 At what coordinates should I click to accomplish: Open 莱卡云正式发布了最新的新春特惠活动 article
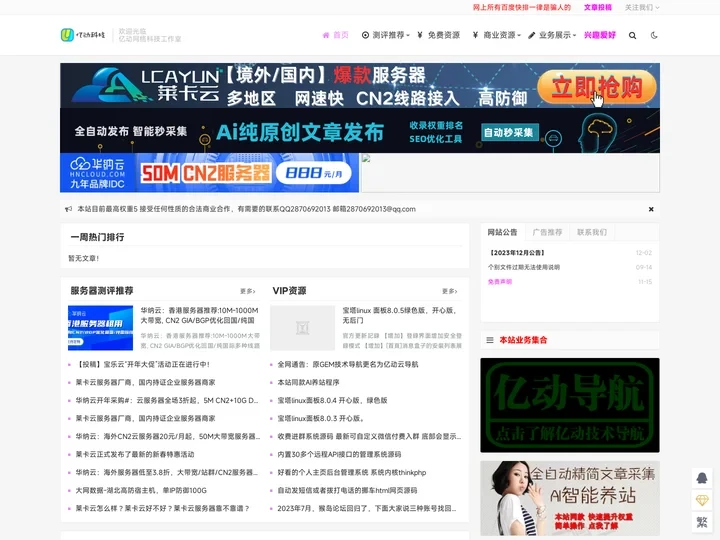coord(135,455)
